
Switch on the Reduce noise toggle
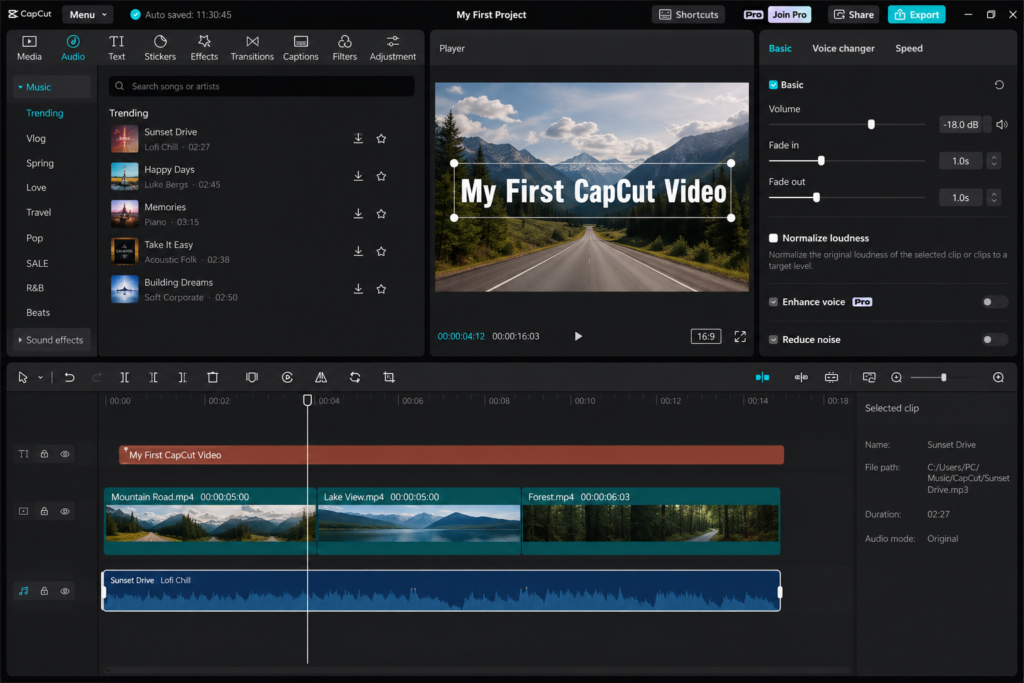[x=995, y=340]
